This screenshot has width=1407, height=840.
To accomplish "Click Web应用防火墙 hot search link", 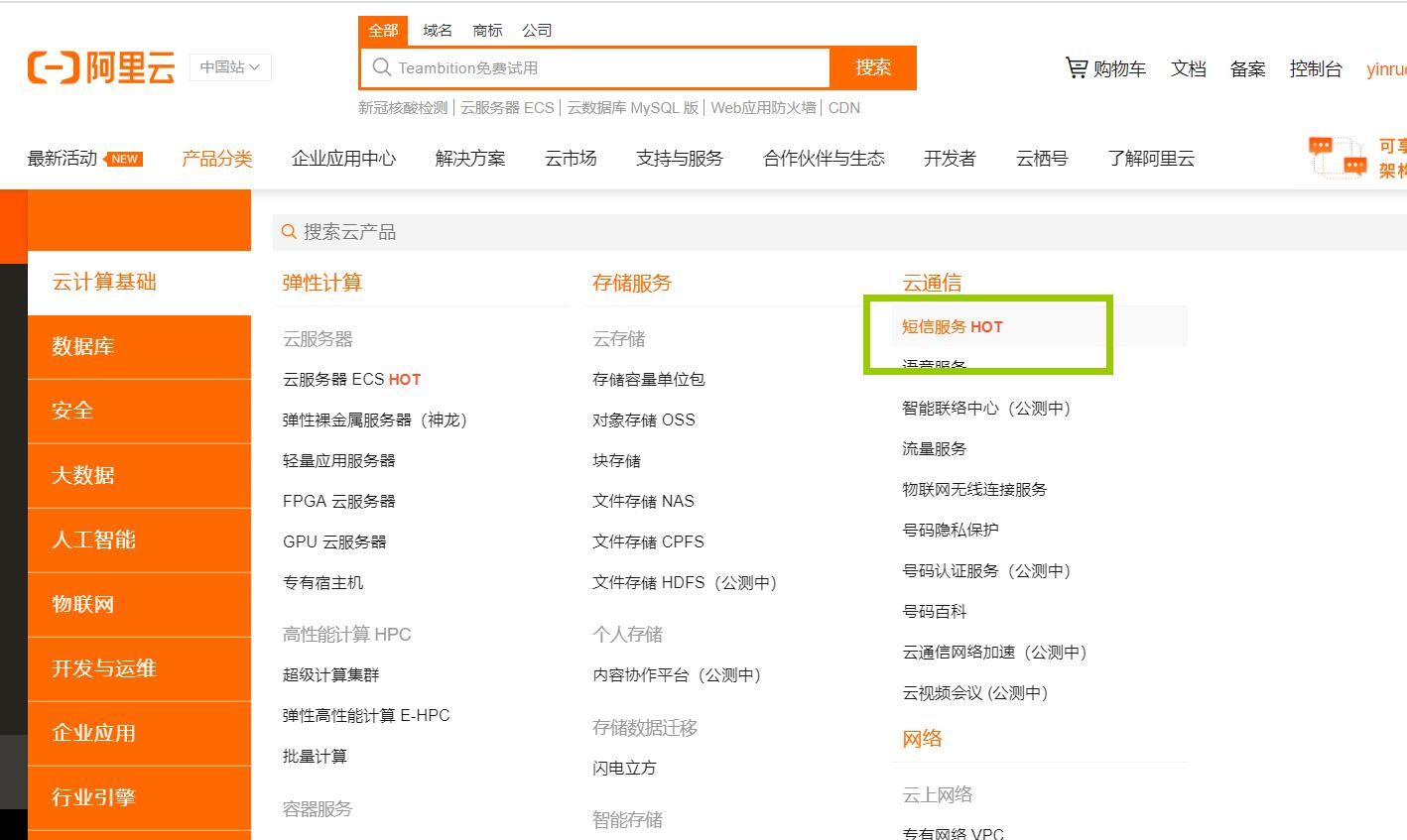I will tap(763, 108).
